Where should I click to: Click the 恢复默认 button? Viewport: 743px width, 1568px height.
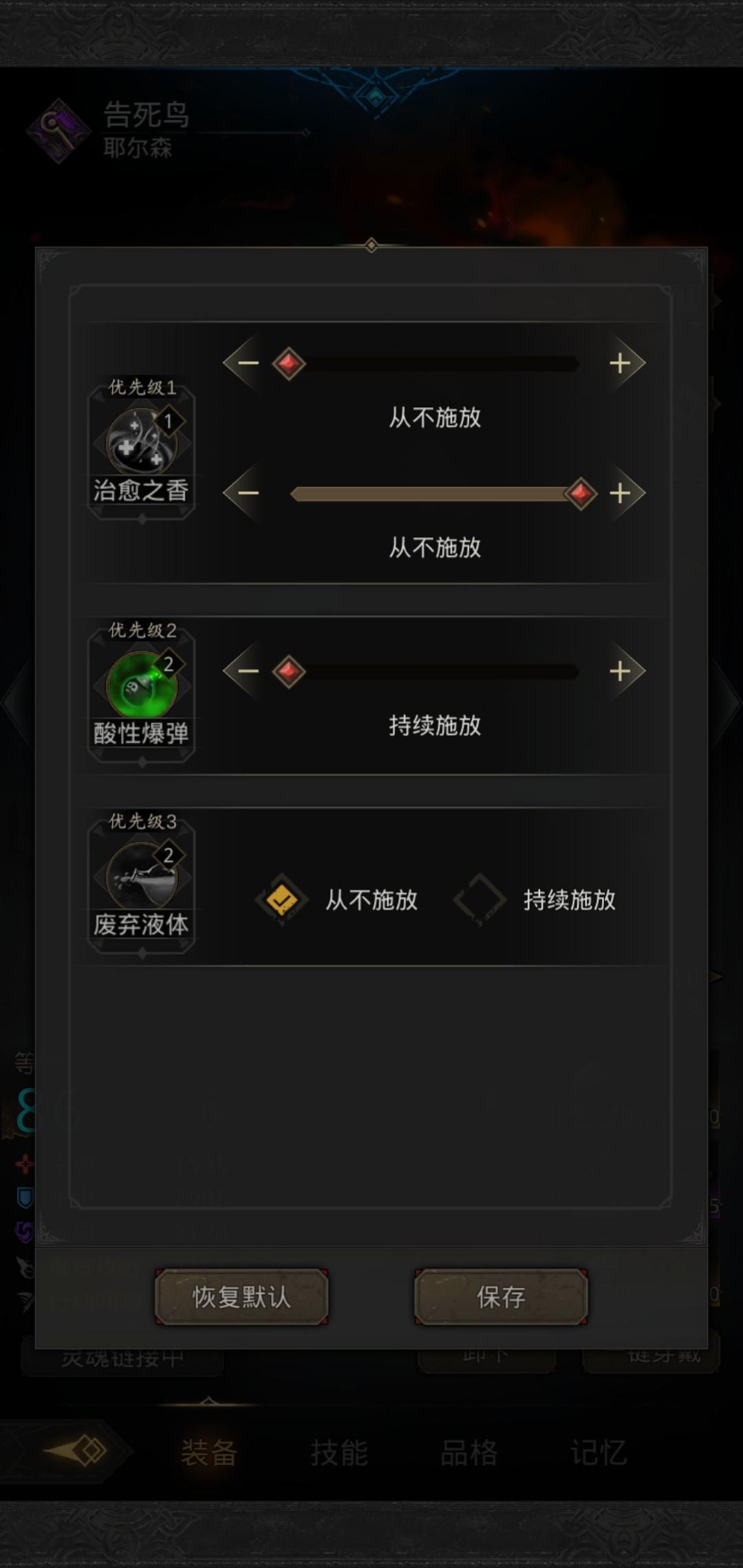coord(241,1297)
